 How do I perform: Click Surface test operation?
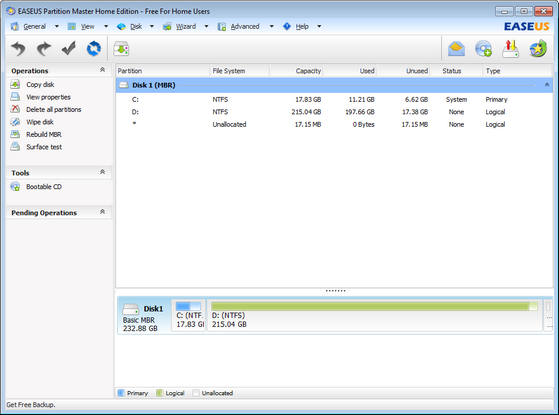[x=44, y=147]
